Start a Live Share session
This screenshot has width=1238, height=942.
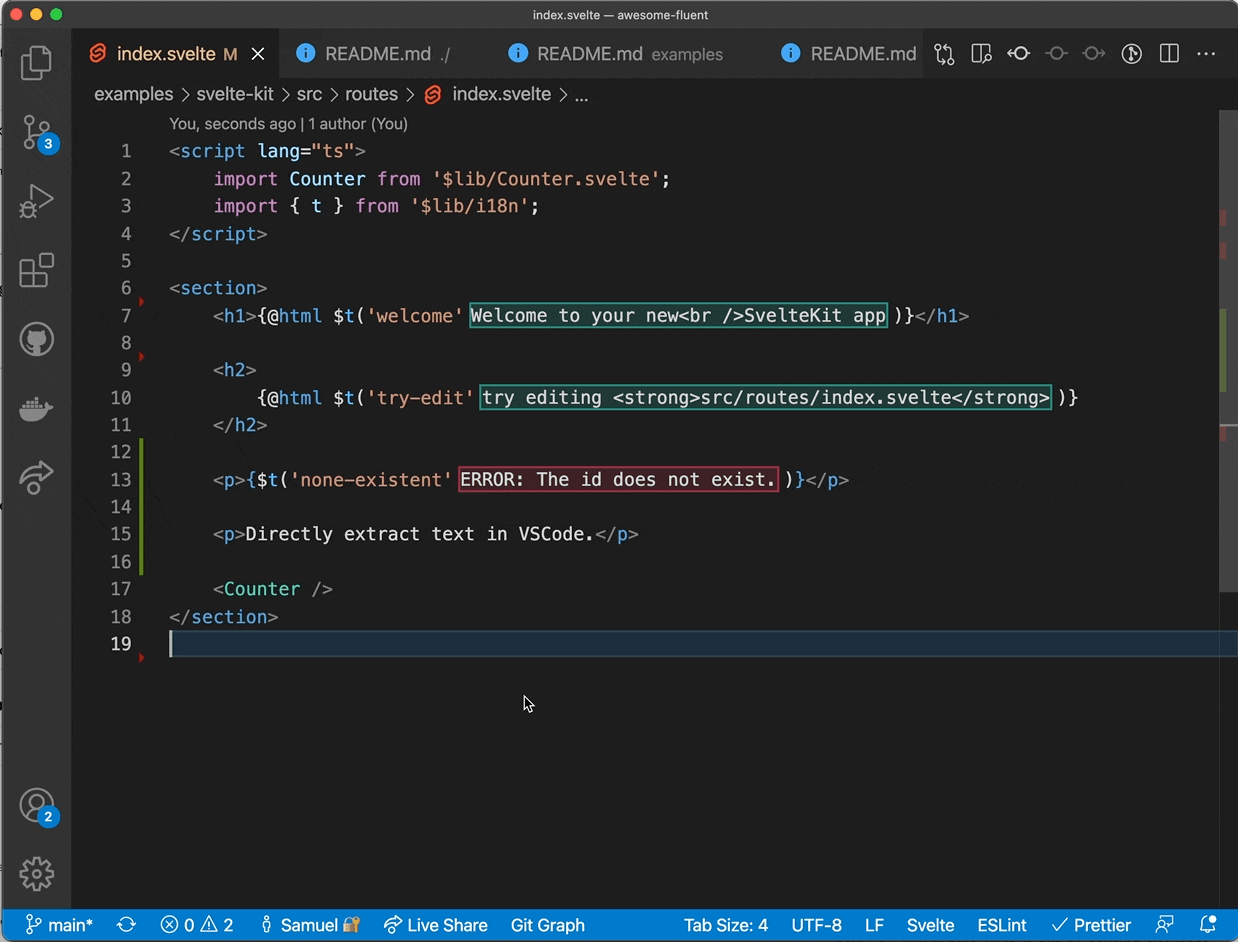[435, 925]
